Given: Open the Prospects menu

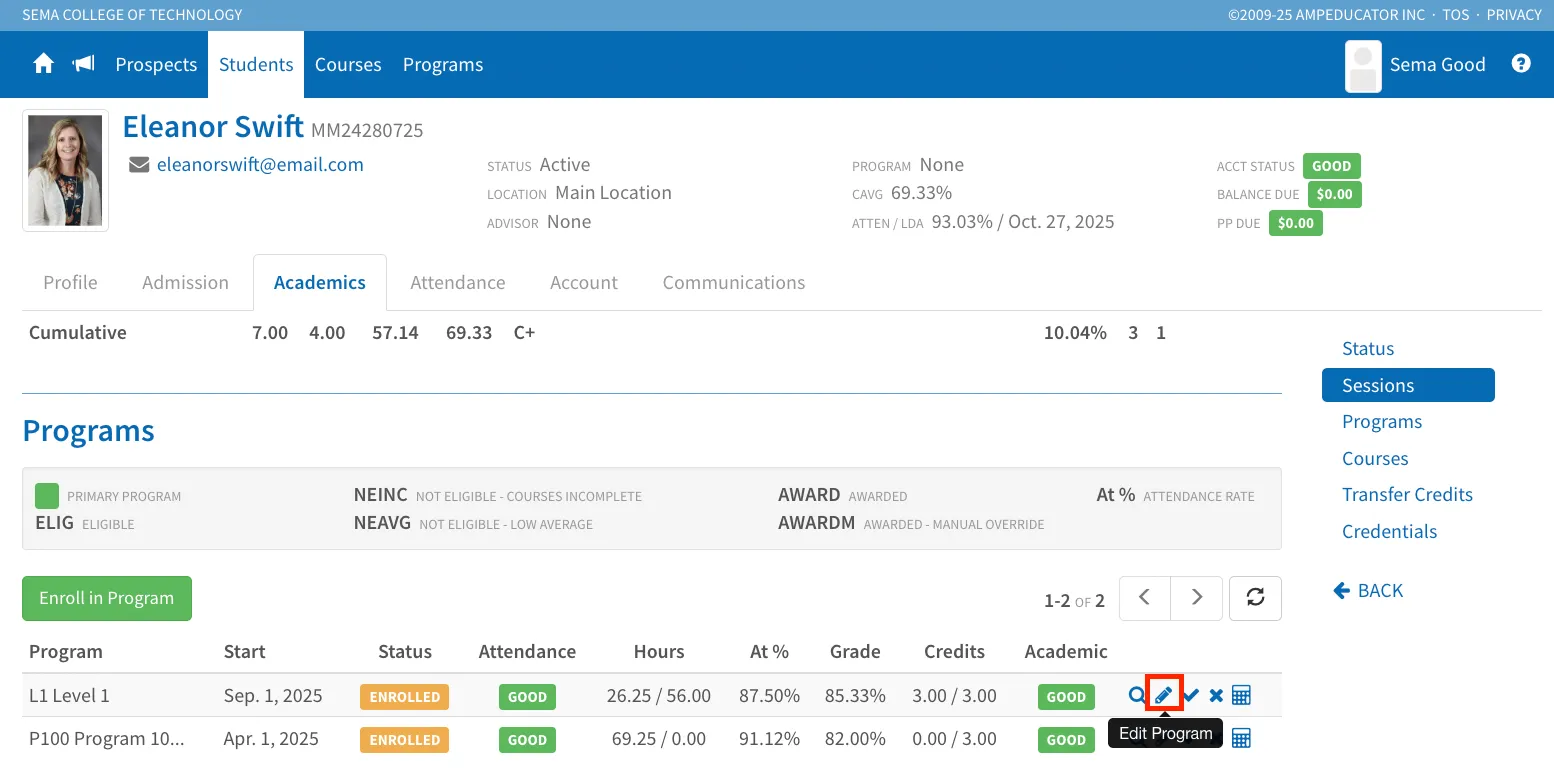Looking at the screenshot, I should [x=156, y=64].
